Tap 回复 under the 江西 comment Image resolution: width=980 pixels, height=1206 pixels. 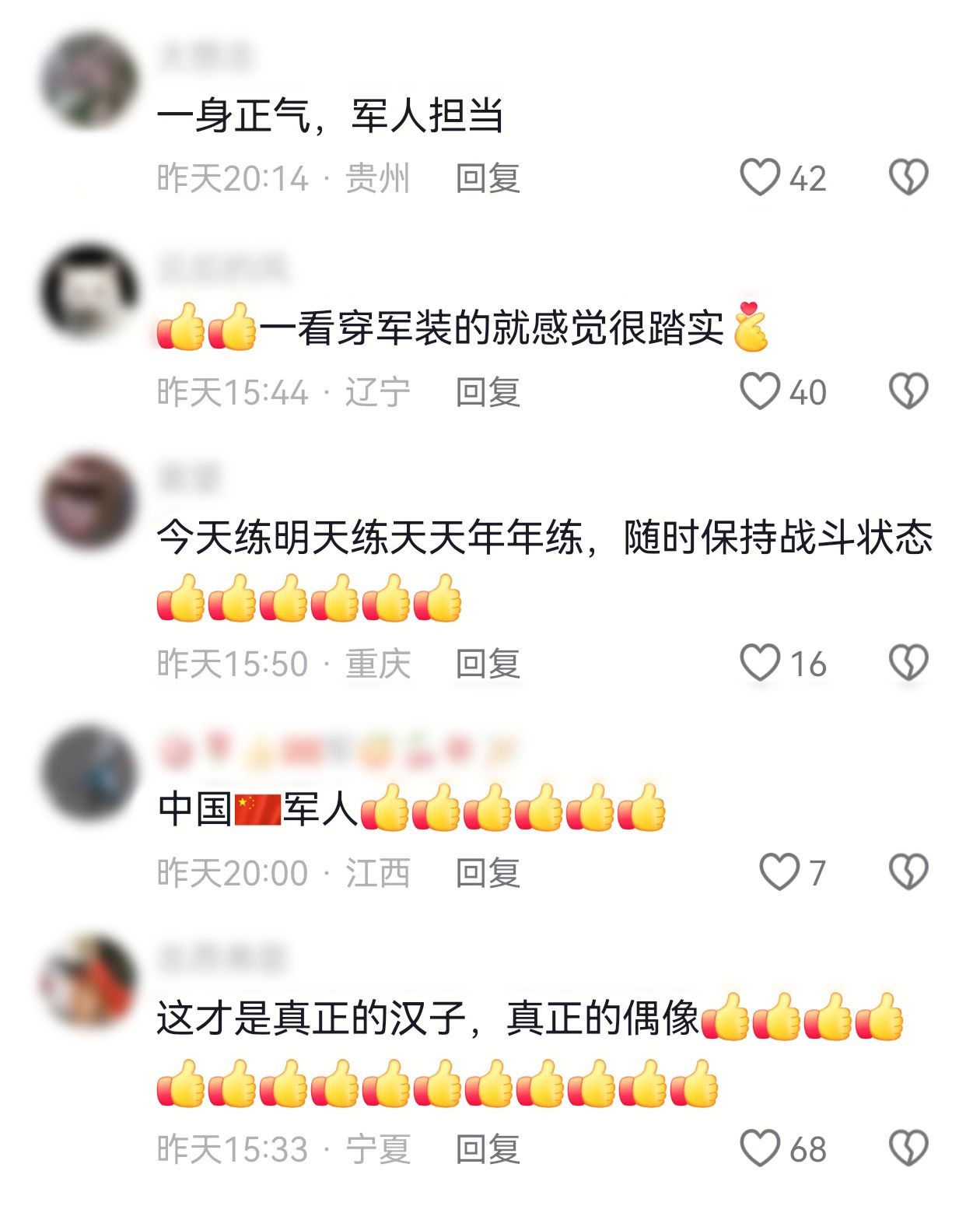tap(488, 873)
